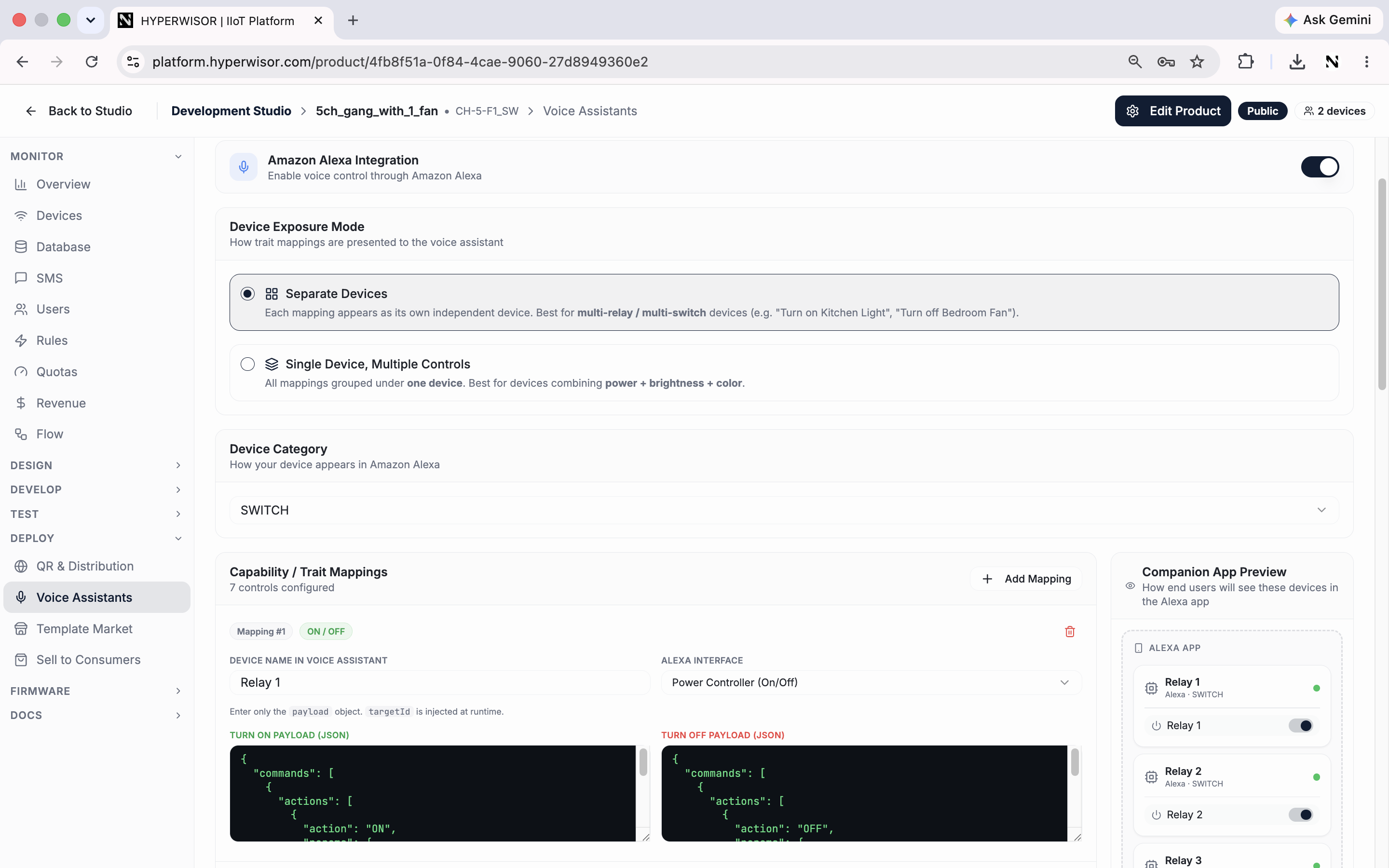Click the Overview chart icon in sidebar
Screen dimensions: 1389x868
(21, 184)
